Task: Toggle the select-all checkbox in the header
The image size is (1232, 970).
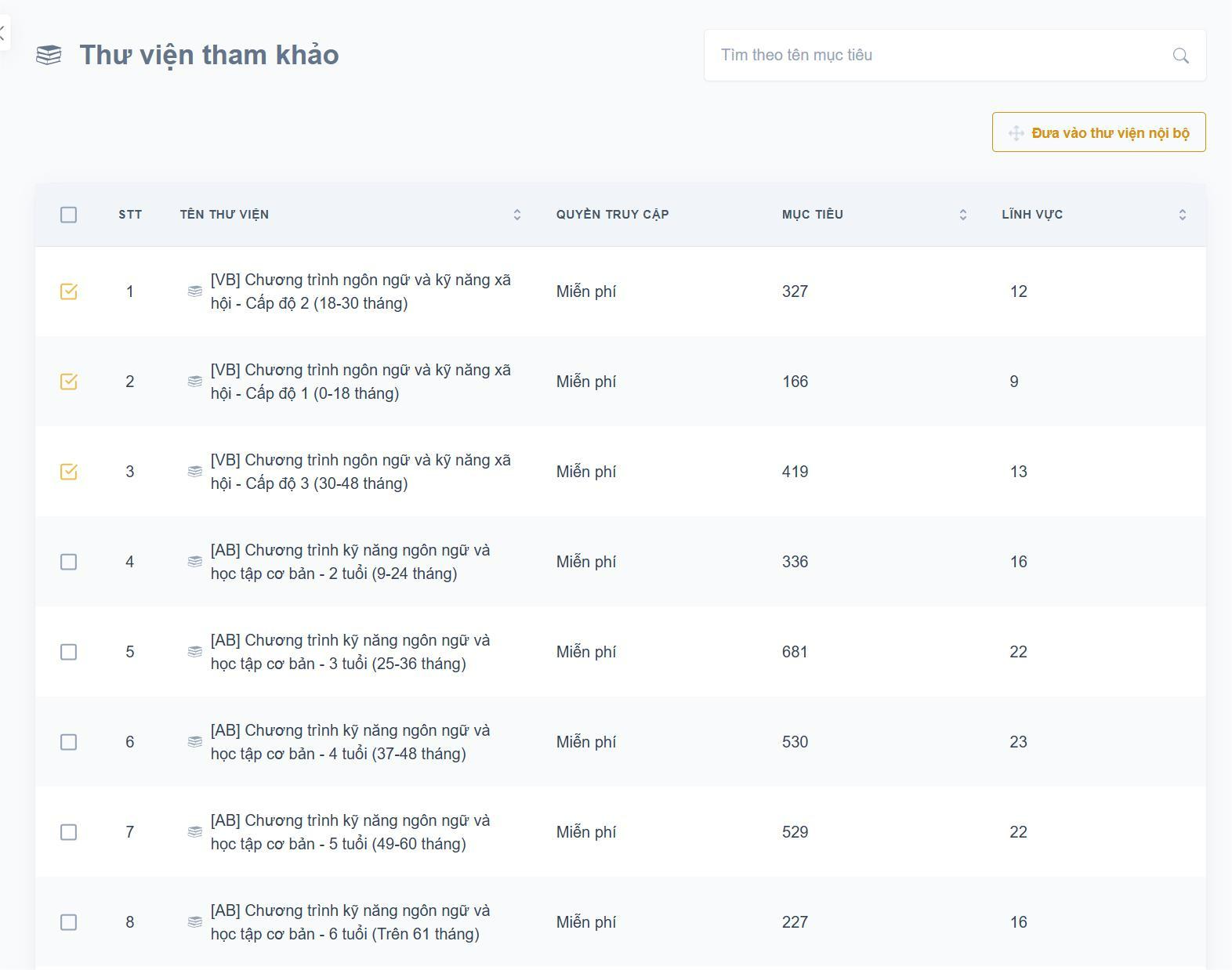Action: (x=69, y=215)
